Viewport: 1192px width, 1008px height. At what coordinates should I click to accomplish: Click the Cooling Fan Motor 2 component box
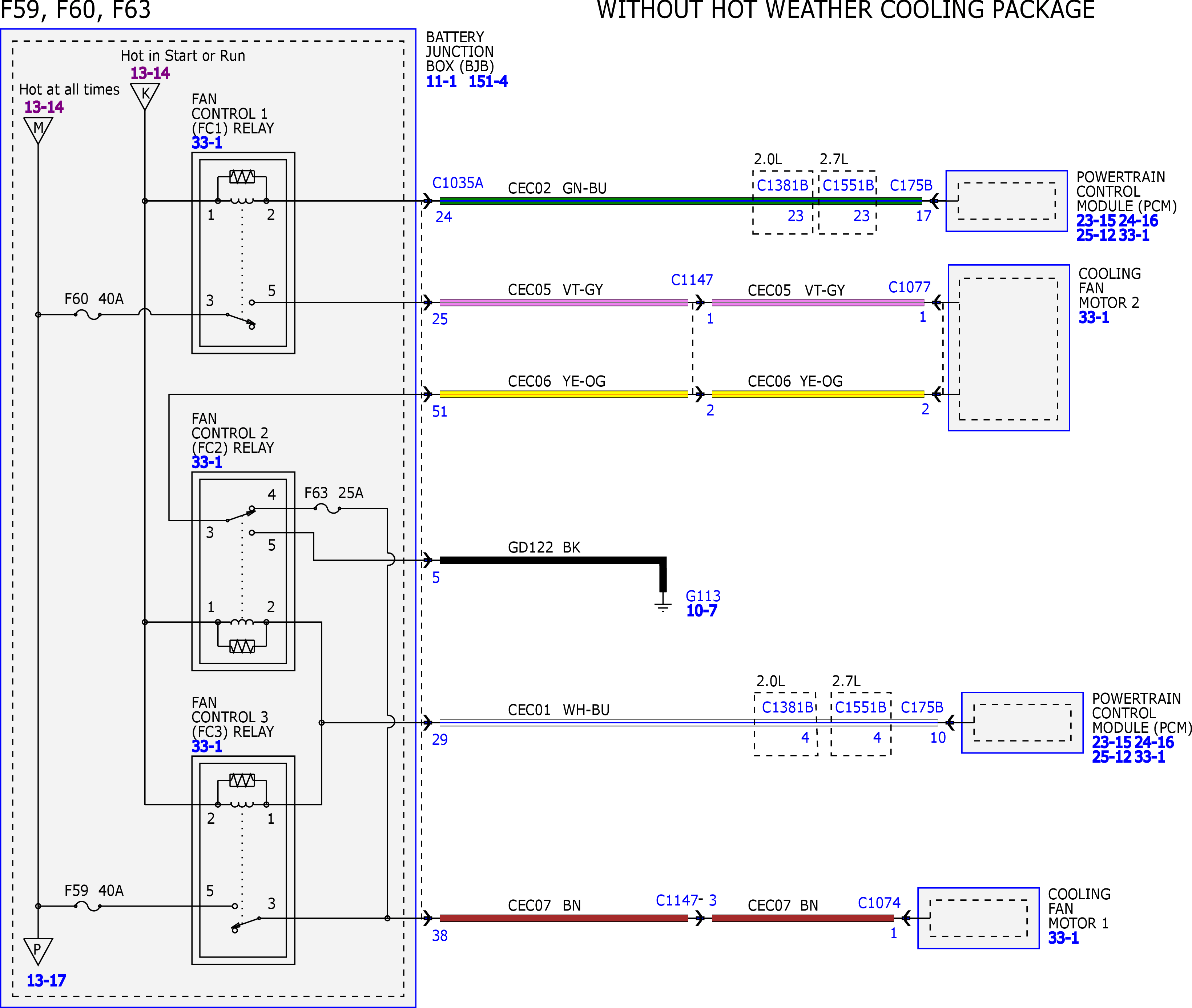(x=1009, y=348)
